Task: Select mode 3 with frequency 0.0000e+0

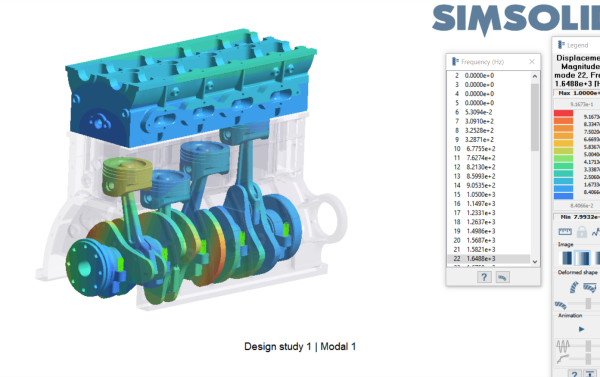Action: [489, 85]
